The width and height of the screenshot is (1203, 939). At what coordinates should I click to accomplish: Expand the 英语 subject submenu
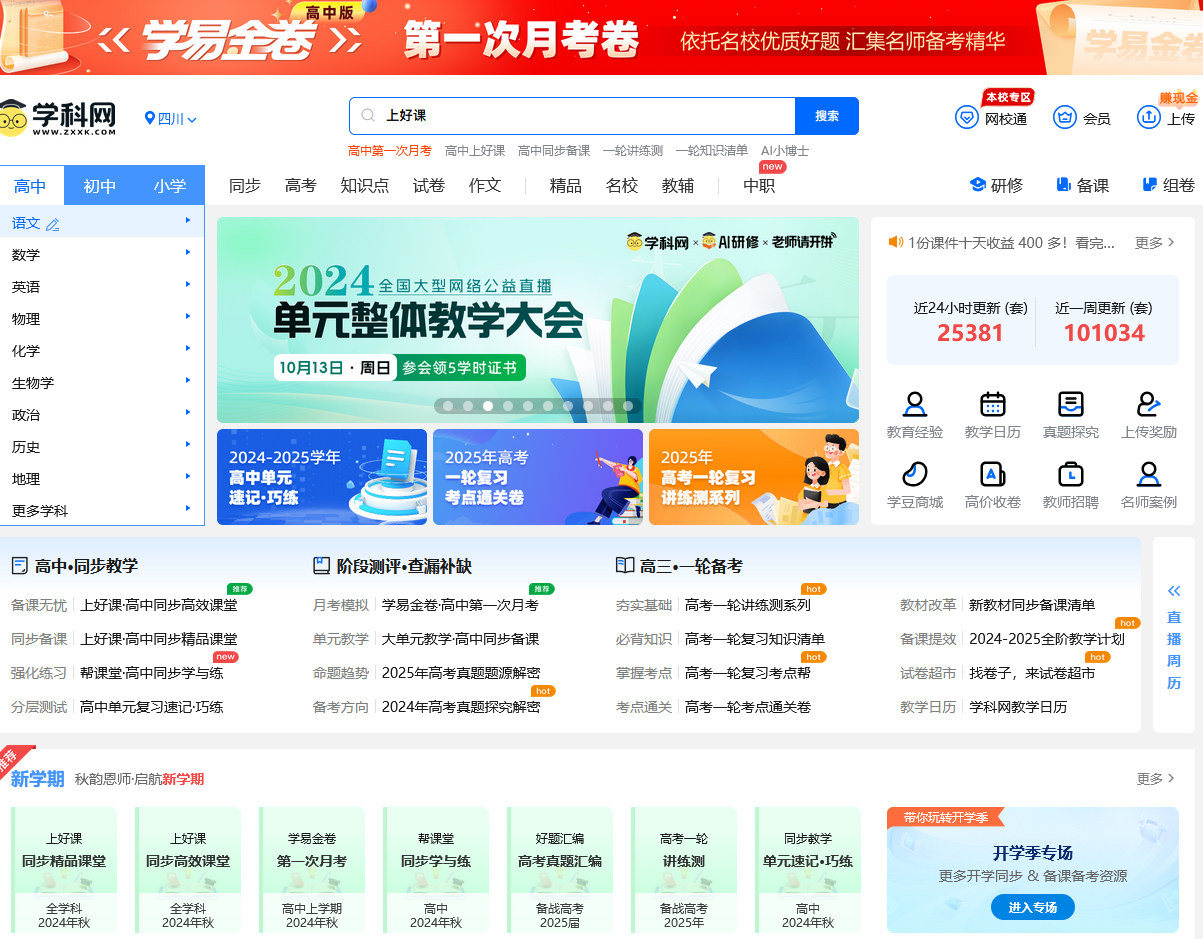(187, 285)
